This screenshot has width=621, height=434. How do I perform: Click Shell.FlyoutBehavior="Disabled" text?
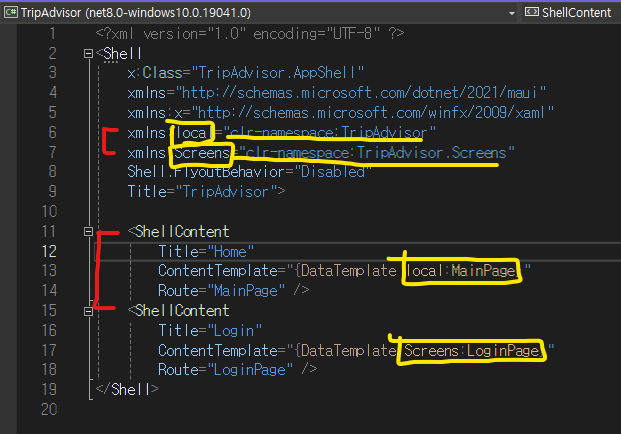(x=250, y=172)
